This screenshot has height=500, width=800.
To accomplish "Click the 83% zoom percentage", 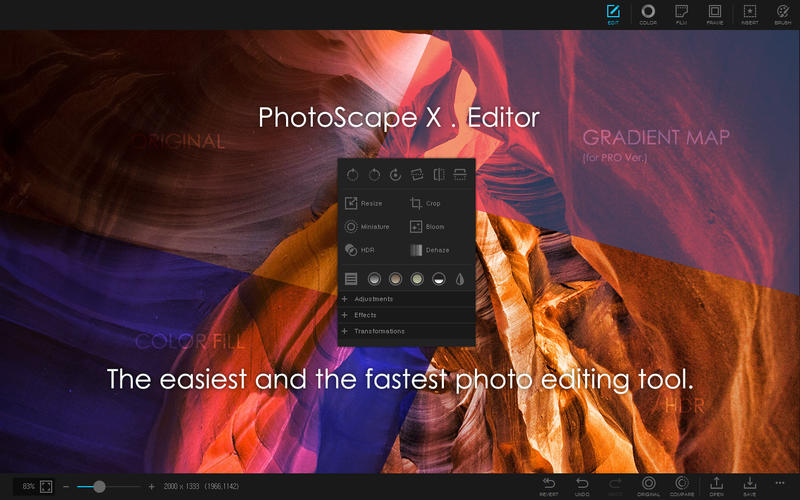I will (x=29, y=487).
